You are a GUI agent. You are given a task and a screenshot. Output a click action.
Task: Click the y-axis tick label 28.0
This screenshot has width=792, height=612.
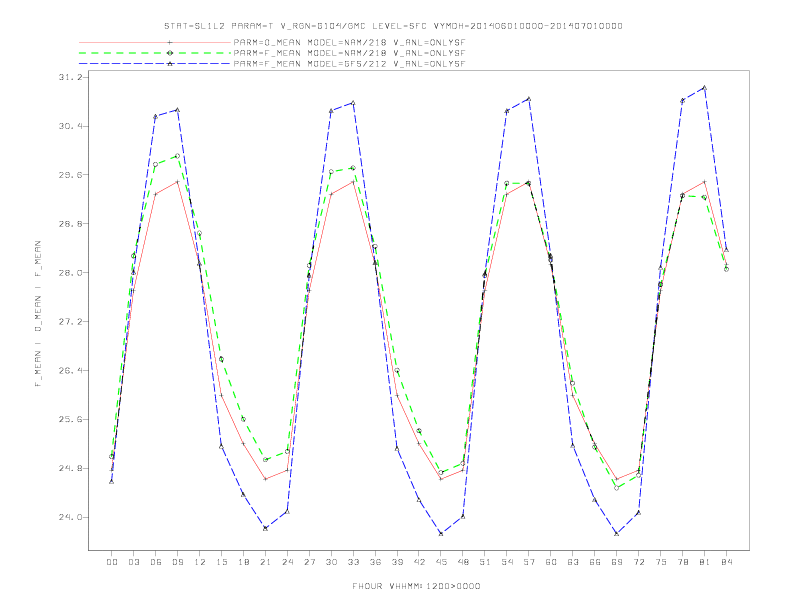pyautogui.click(x=70, y=273)
